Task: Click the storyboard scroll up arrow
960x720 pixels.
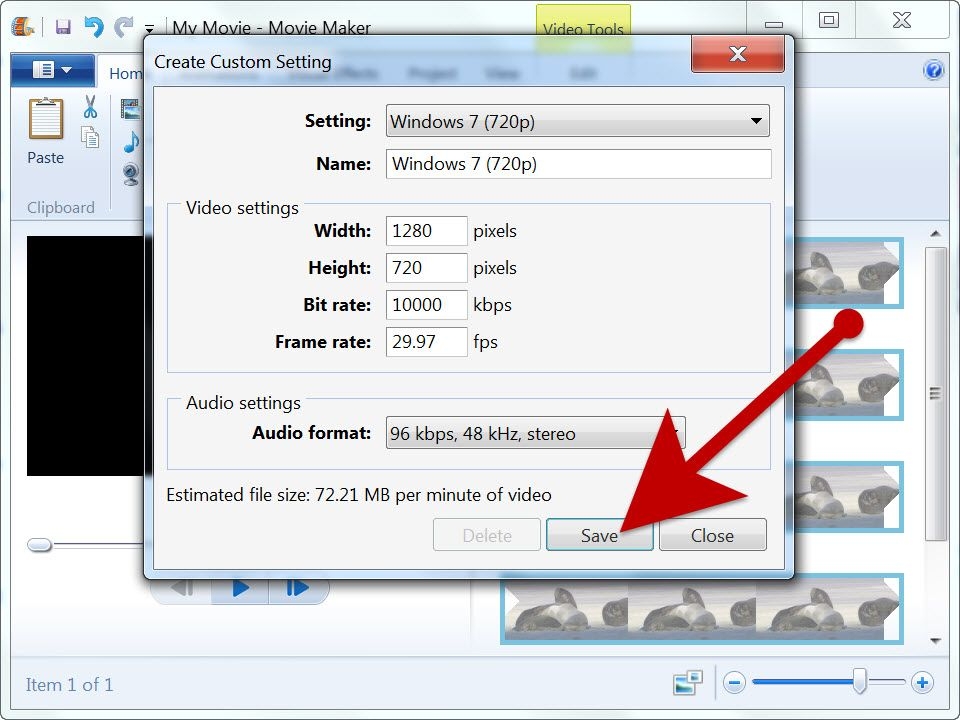Action: 935,233
